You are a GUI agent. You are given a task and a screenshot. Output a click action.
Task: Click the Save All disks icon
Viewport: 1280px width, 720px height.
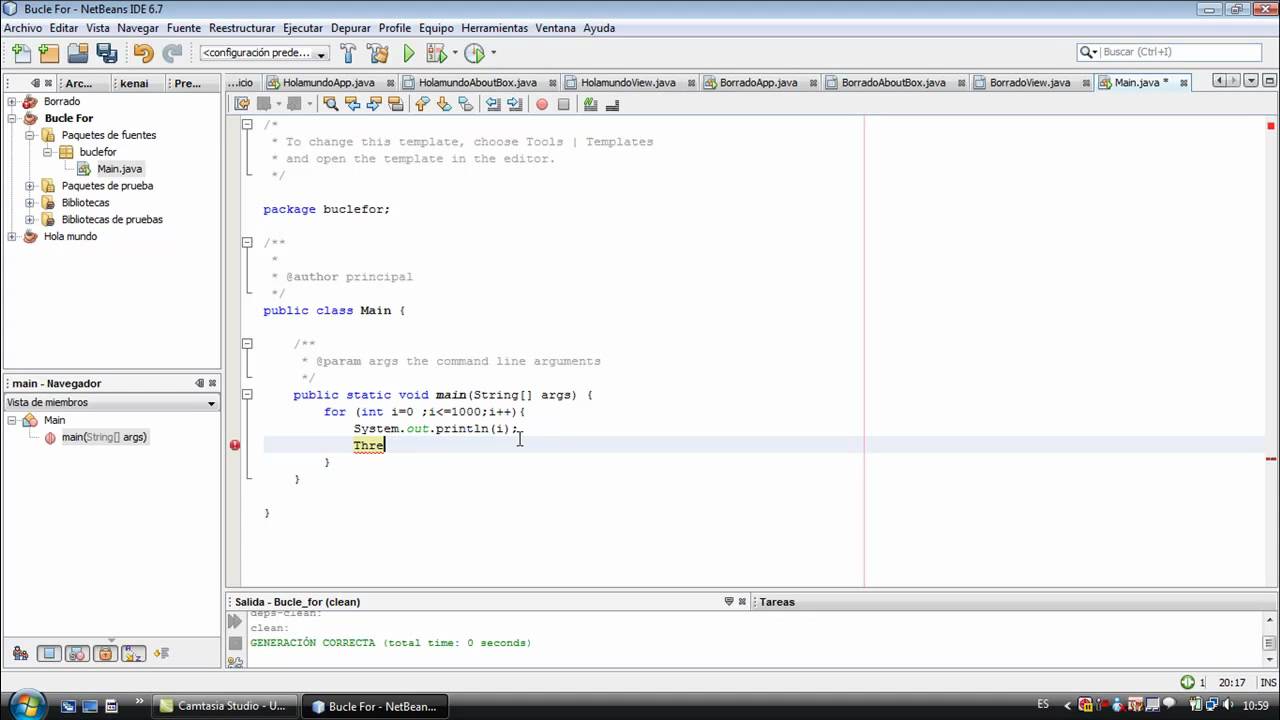tap(107, 53)
